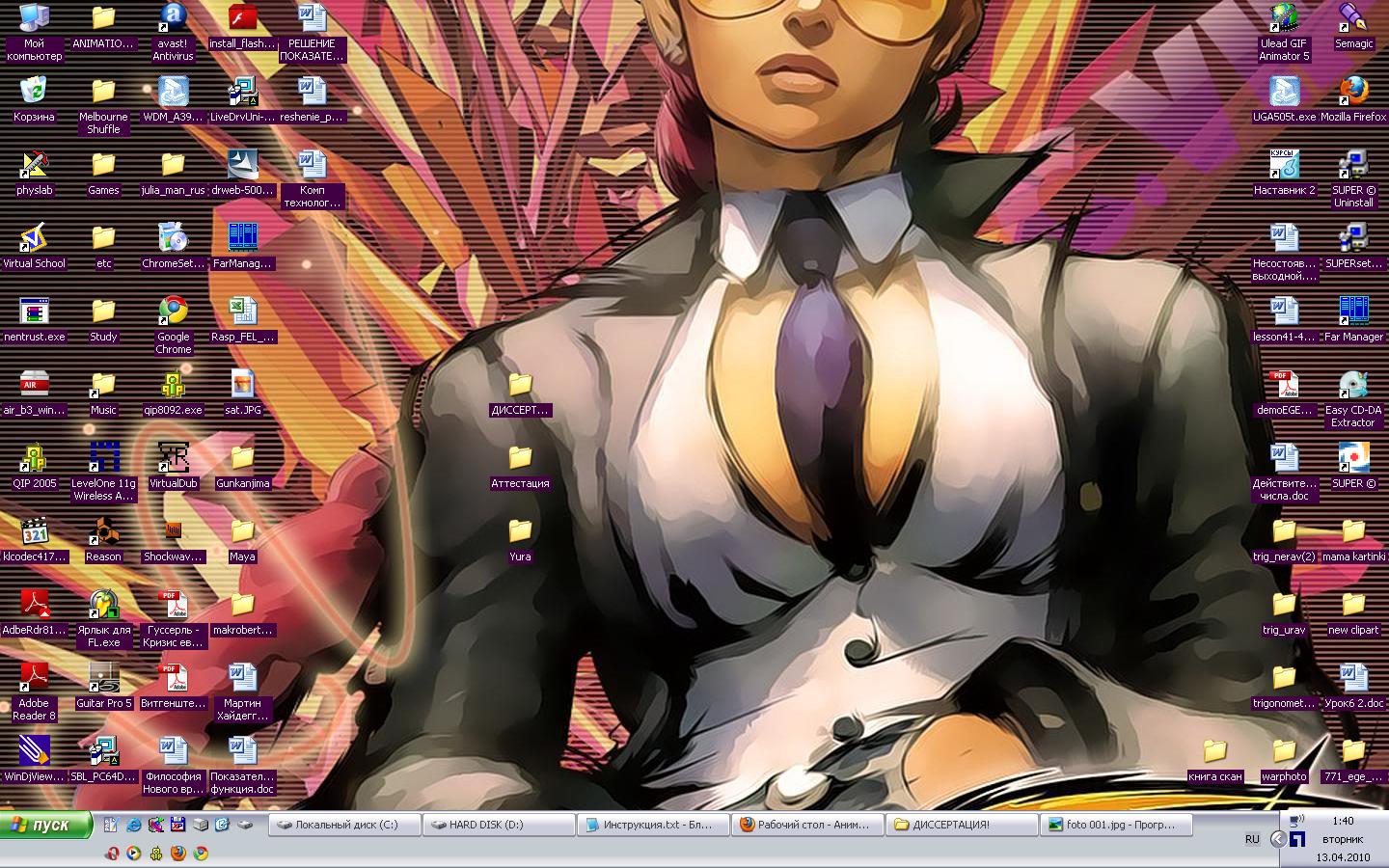Open the Games folder

tap(103, 173)
